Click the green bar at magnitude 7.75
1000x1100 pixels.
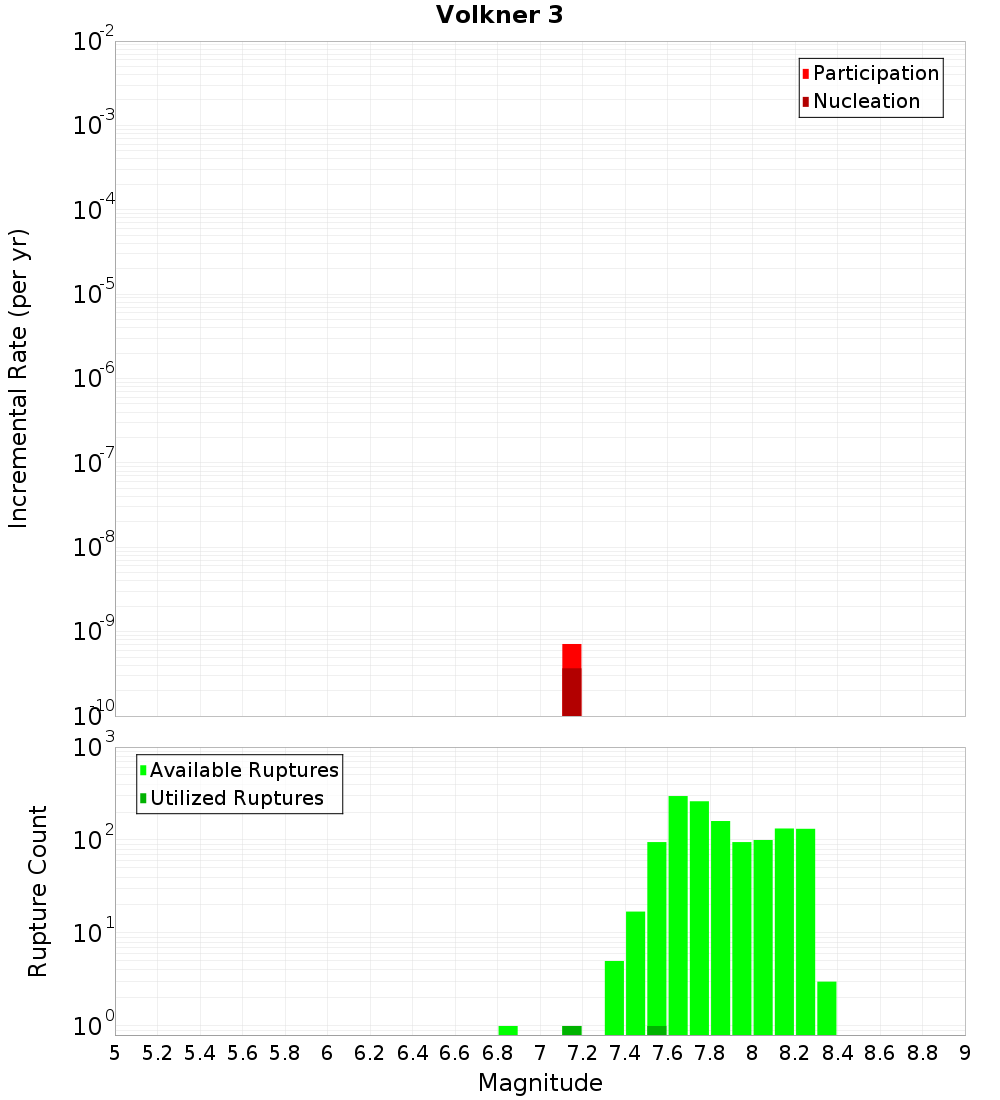(699, 918)
